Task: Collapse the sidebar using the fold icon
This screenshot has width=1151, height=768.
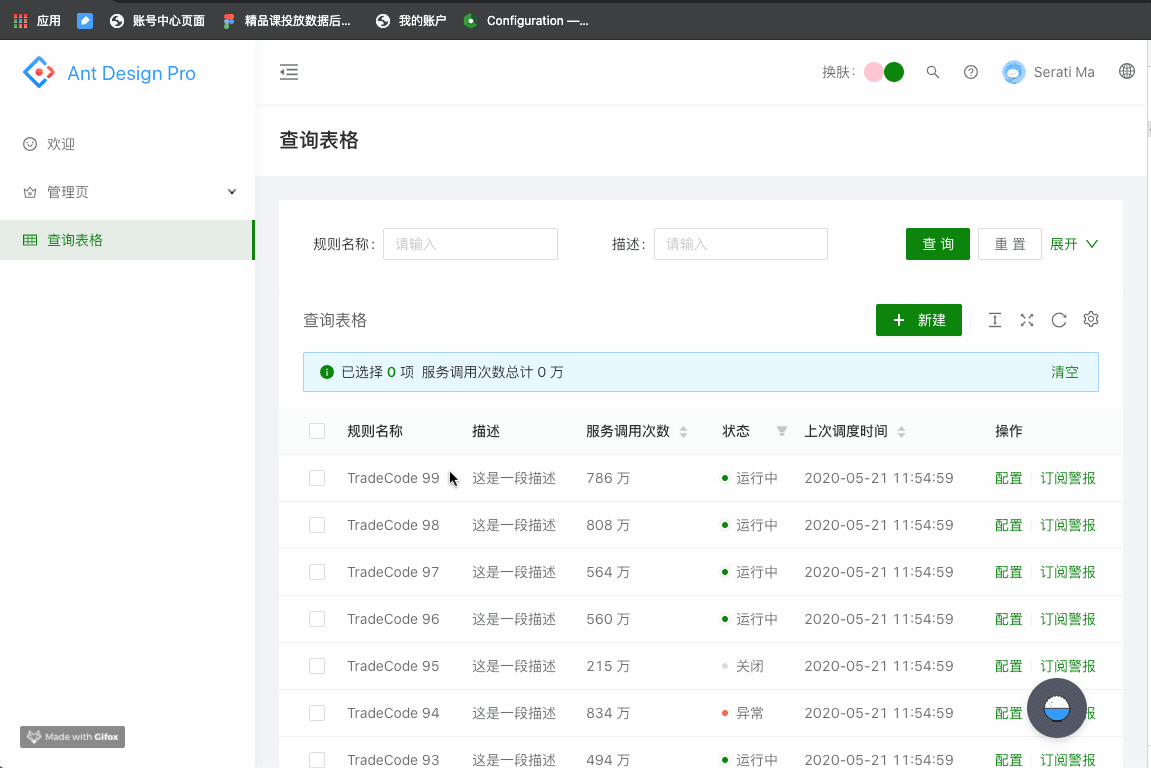Action: (x=289, y=72)
